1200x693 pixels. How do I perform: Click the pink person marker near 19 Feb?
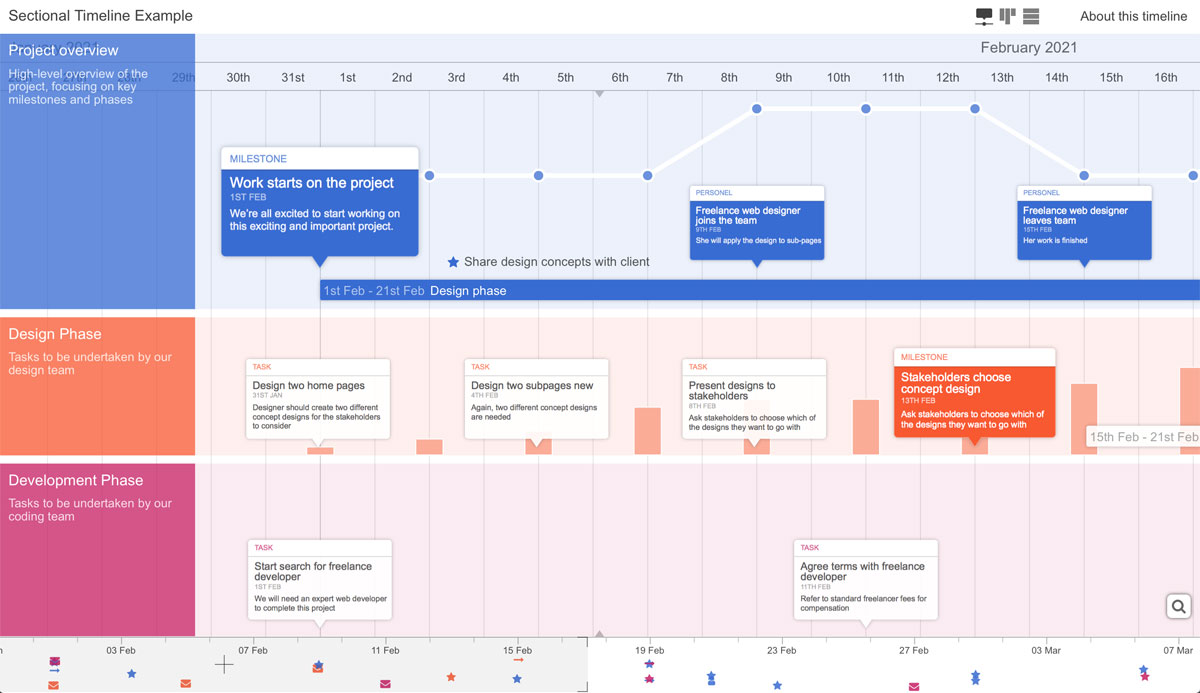649,677
